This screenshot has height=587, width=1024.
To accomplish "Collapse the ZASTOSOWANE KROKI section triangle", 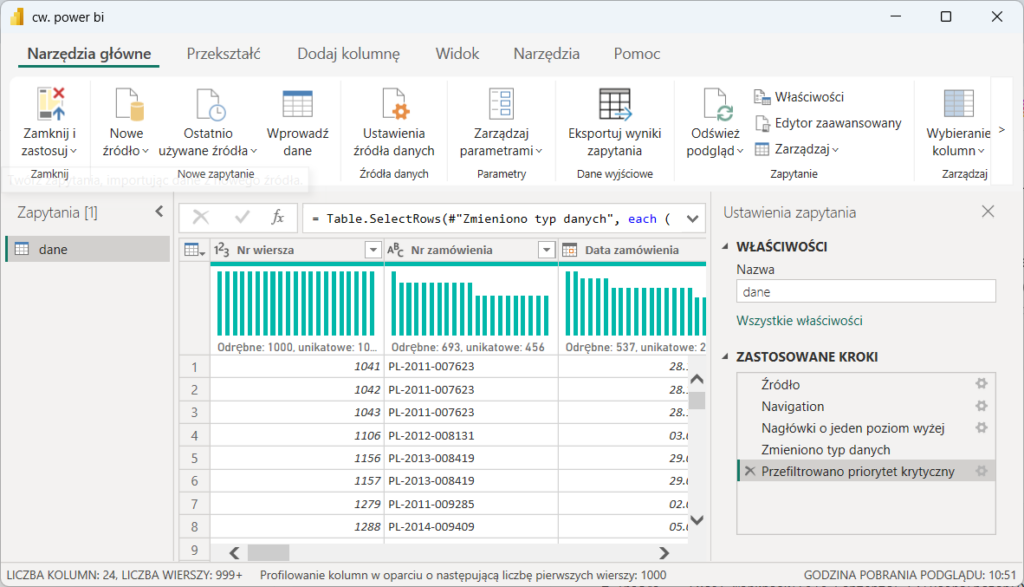I will (725, 357).
